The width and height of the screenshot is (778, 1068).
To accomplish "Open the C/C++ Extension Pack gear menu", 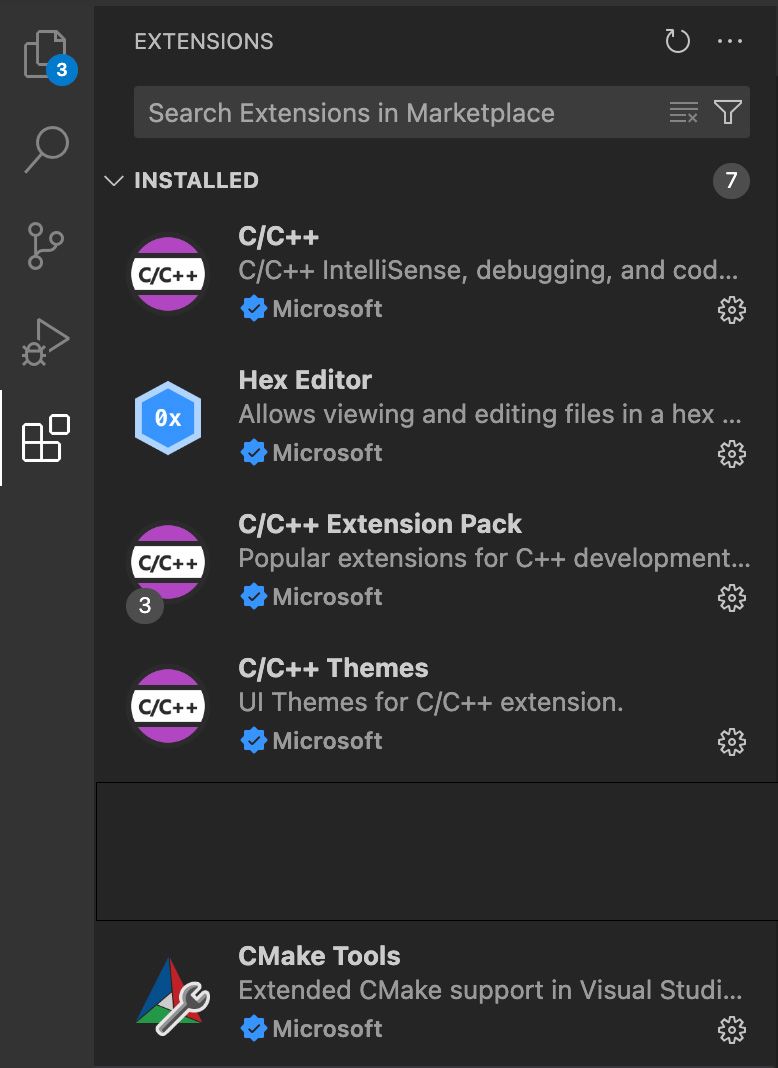I will [731, 598].
